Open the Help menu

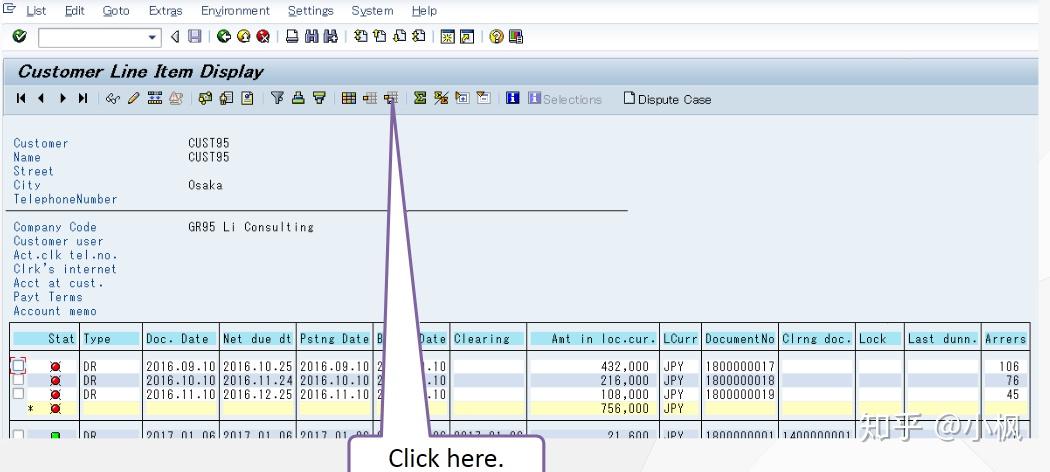click(x=424, y=11)
